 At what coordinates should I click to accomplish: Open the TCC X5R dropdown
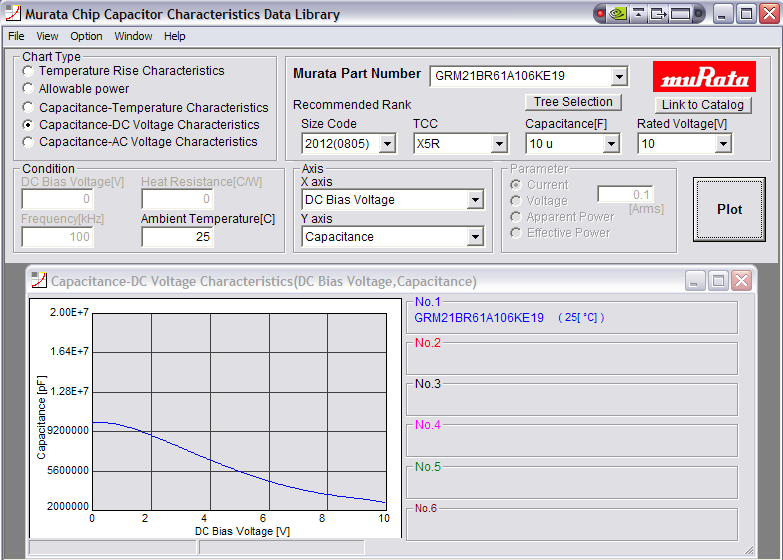(x=499, y=144)
